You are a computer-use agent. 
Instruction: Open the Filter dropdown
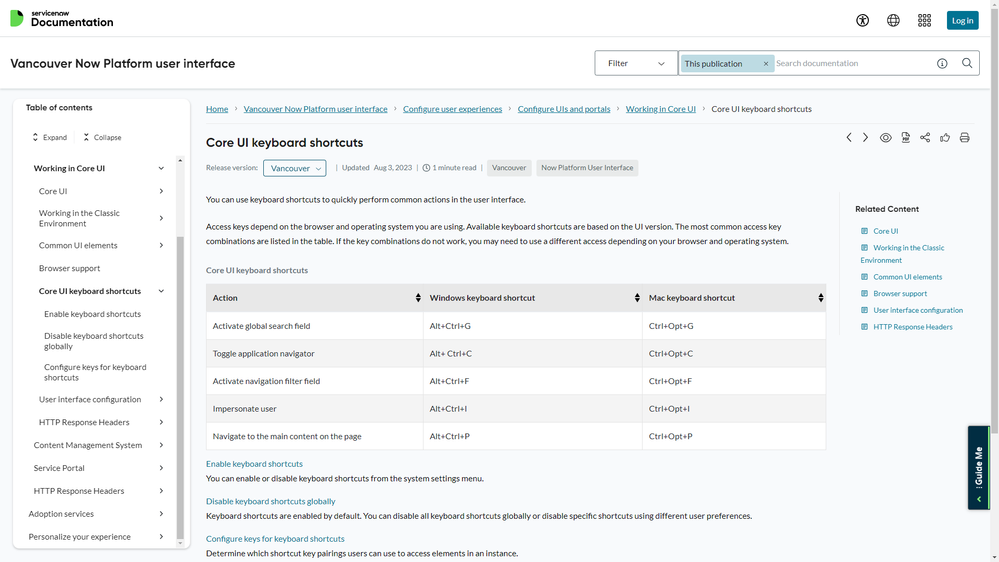[x=636, y=63]
